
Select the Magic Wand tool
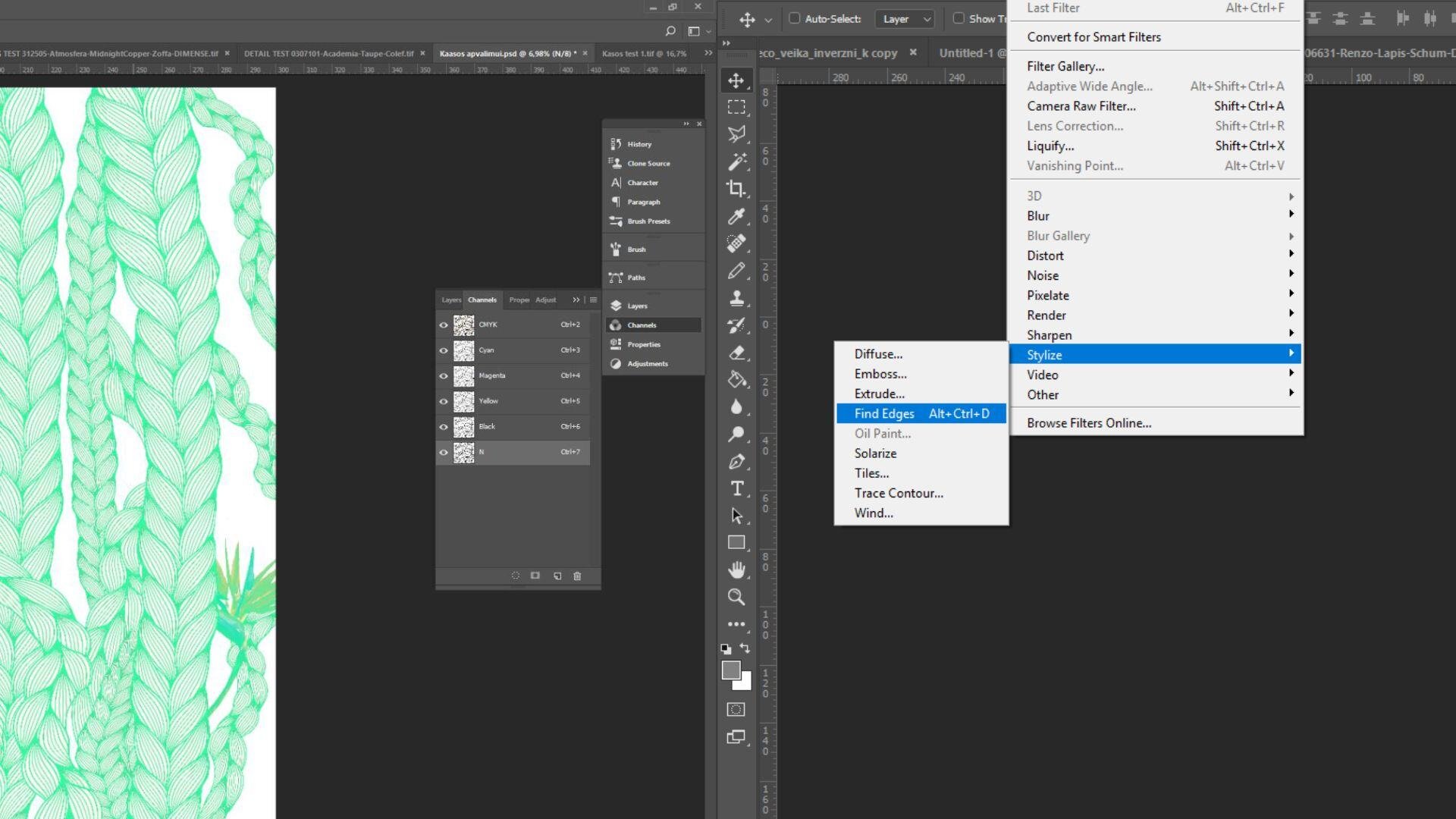(x=736, y=162)
